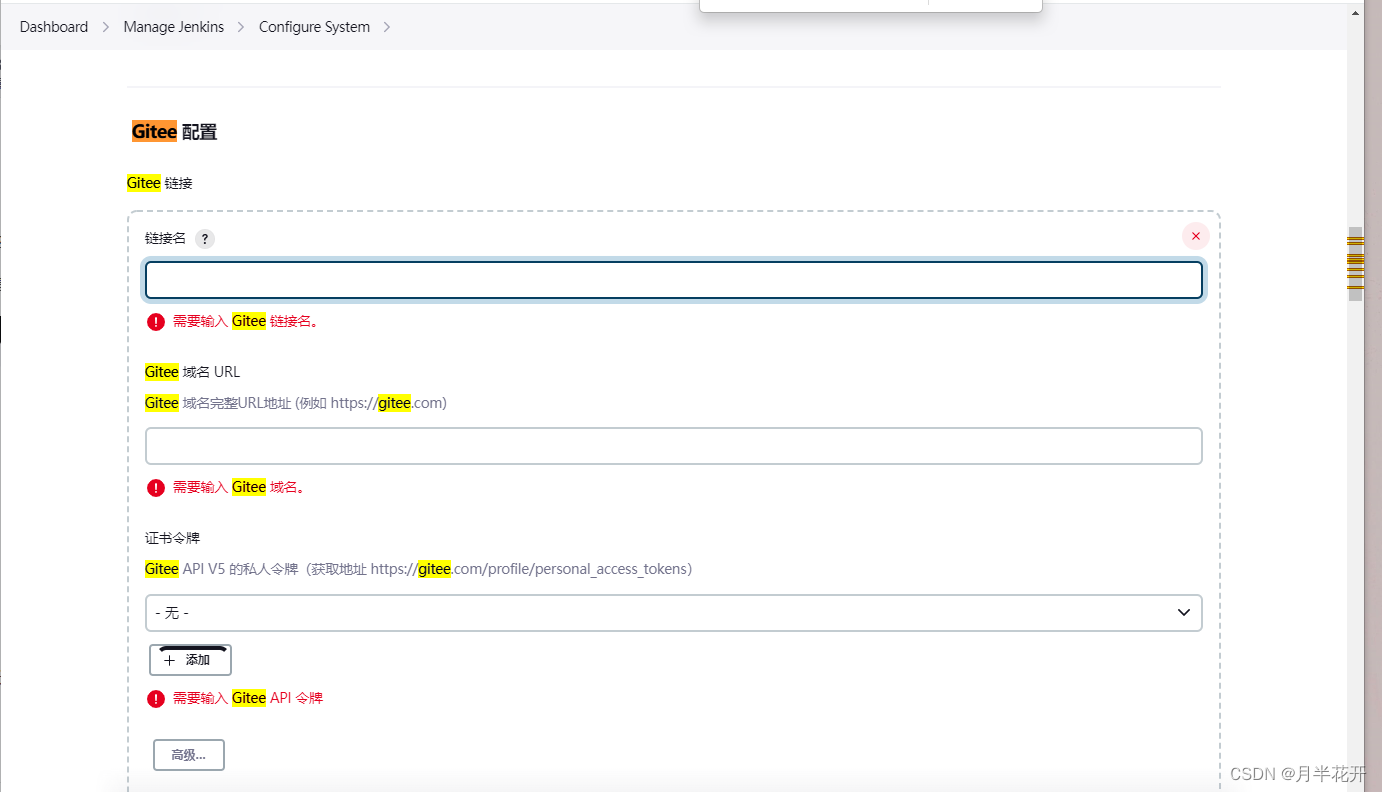
Task: Click the 证书令牌 label
Action: coord(173,538)
